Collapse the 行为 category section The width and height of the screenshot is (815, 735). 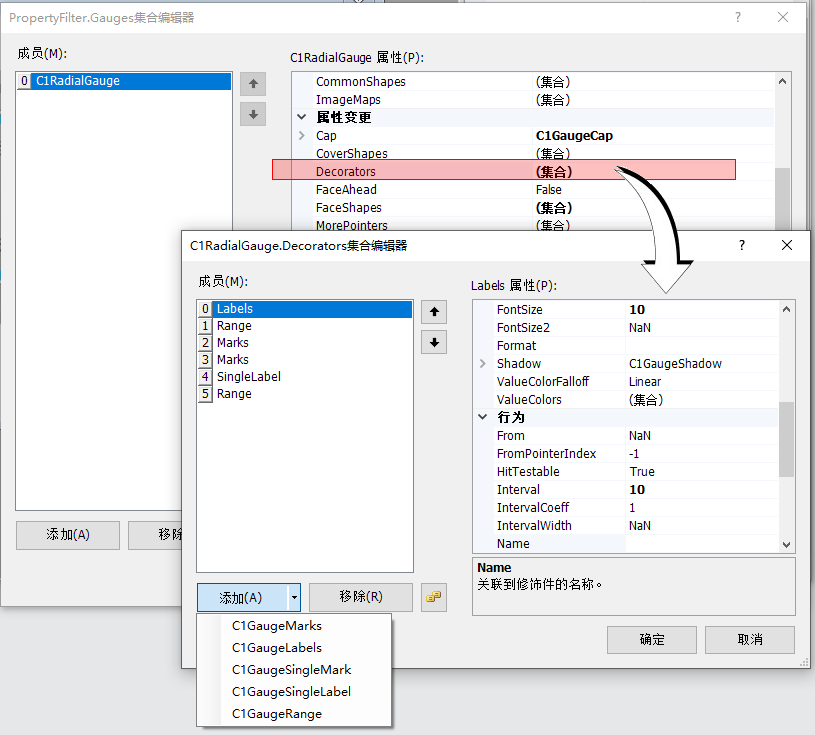(x=484, y=417)
